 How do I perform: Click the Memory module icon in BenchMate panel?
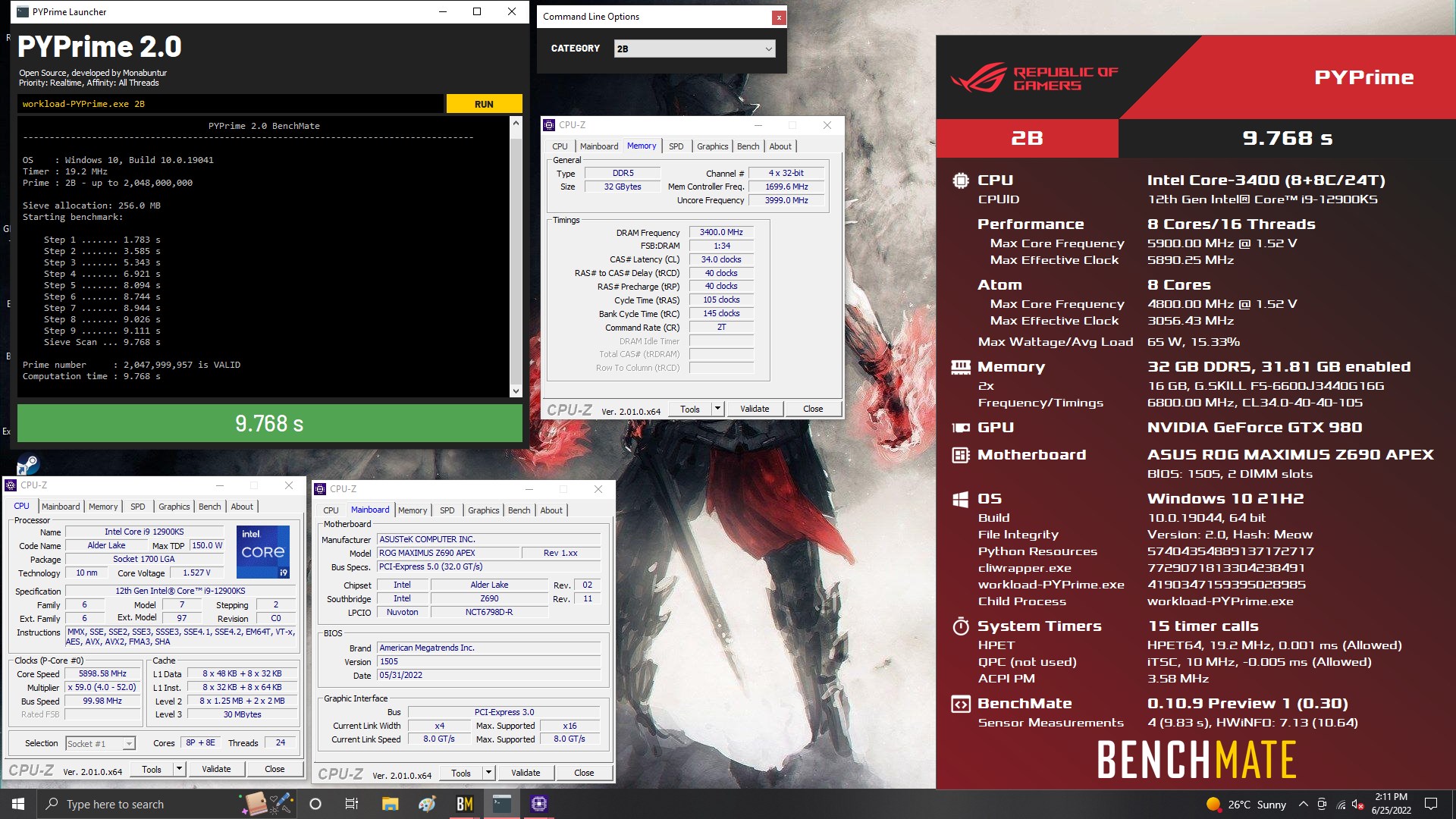click(960, 367)
